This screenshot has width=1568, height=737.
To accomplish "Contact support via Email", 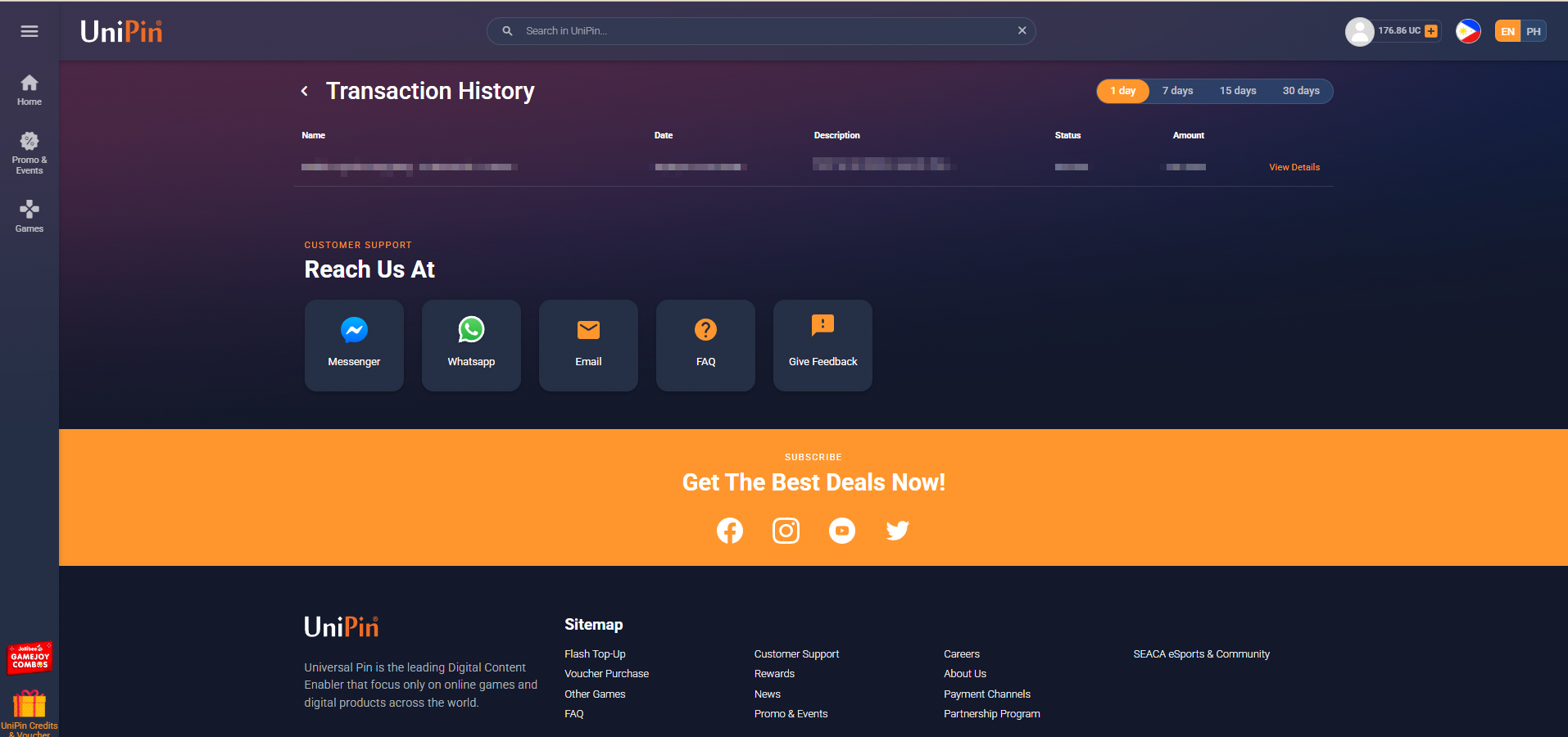I will (x=588, y=345).
